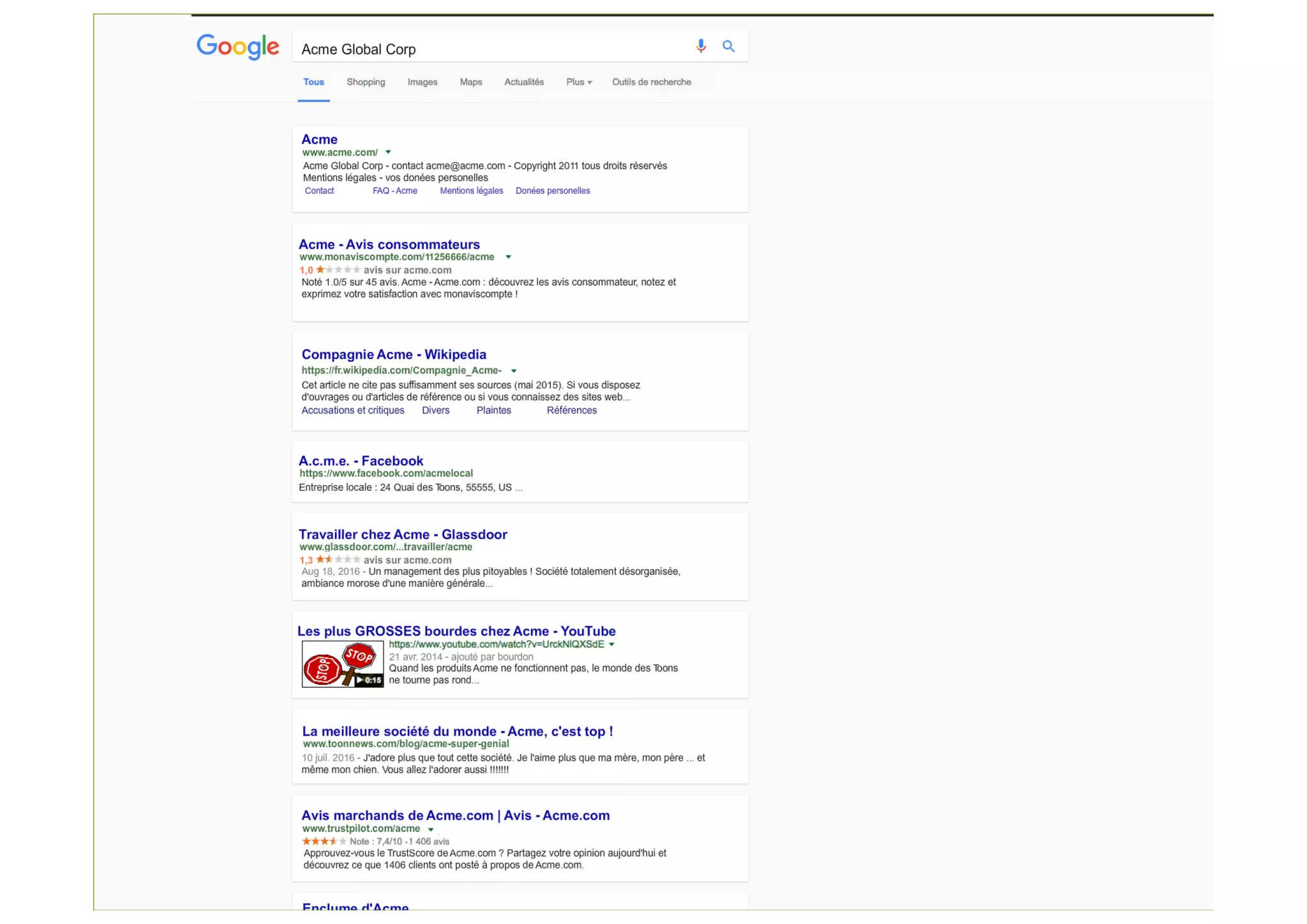
Task: Open the Actualités tab
Action: pyautogui.click(x=524, y=82)
